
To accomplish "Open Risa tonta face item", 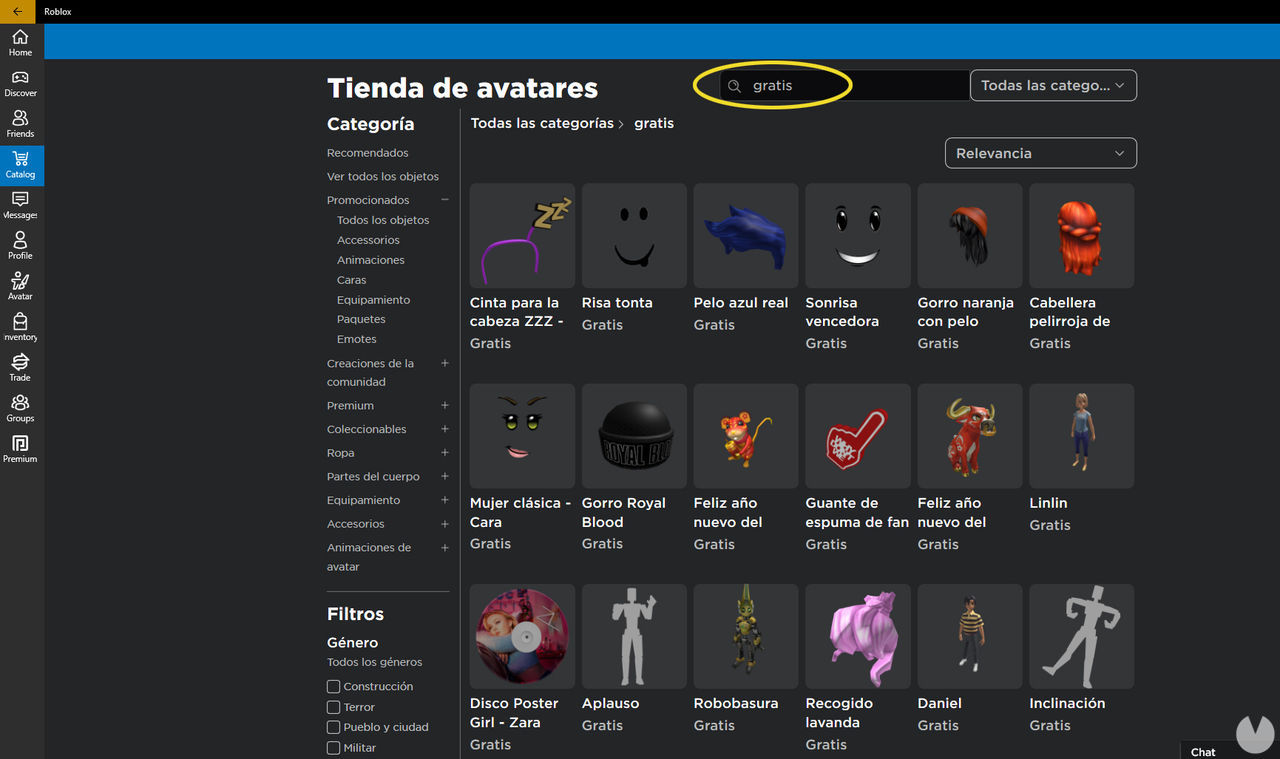I will click(634, 258).
